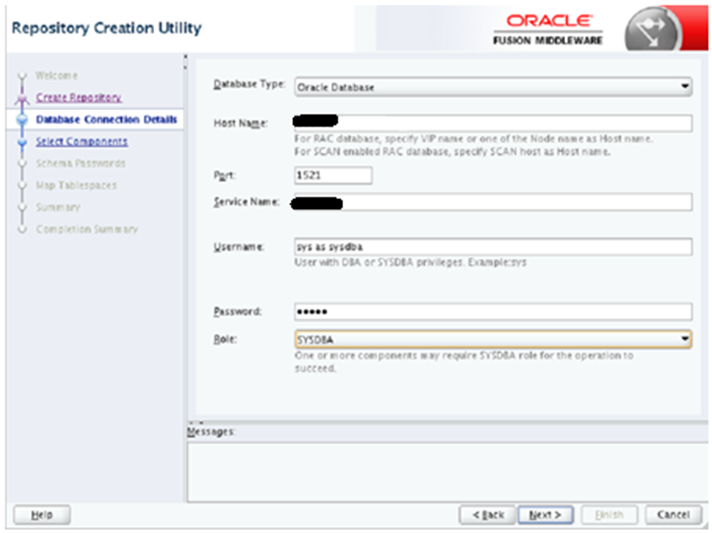The image size is (712, 533).
Task: Click the Summary step in the sidebar
Action: tap(58, 207)
